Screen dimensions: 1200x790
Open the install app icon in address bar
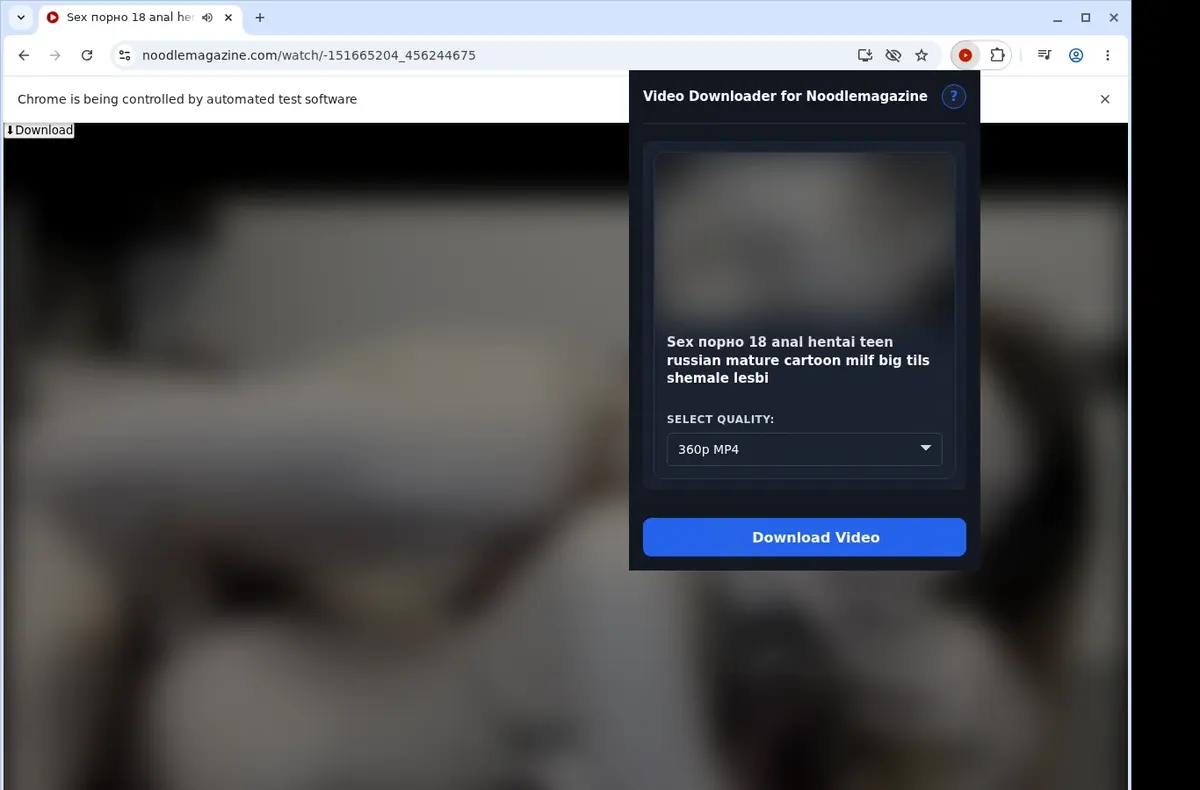coord(865,56)
